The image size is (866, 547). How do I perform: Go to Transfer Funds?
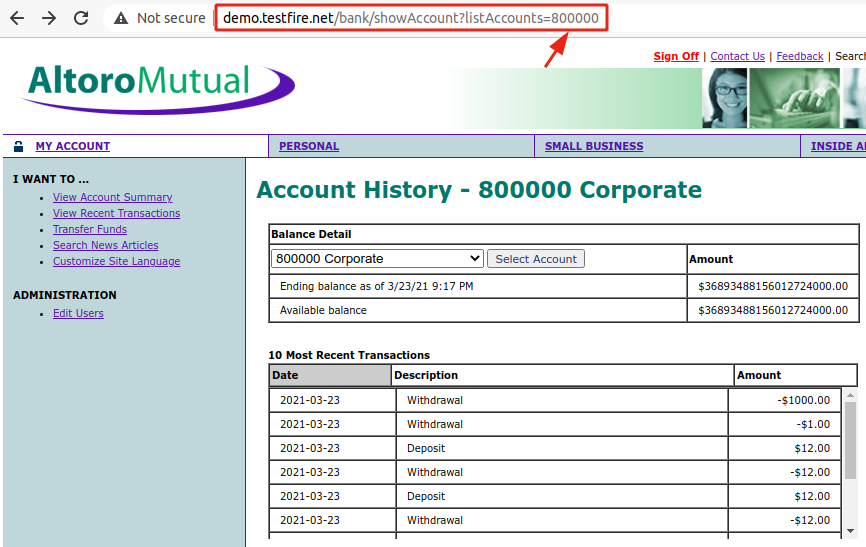90,229
